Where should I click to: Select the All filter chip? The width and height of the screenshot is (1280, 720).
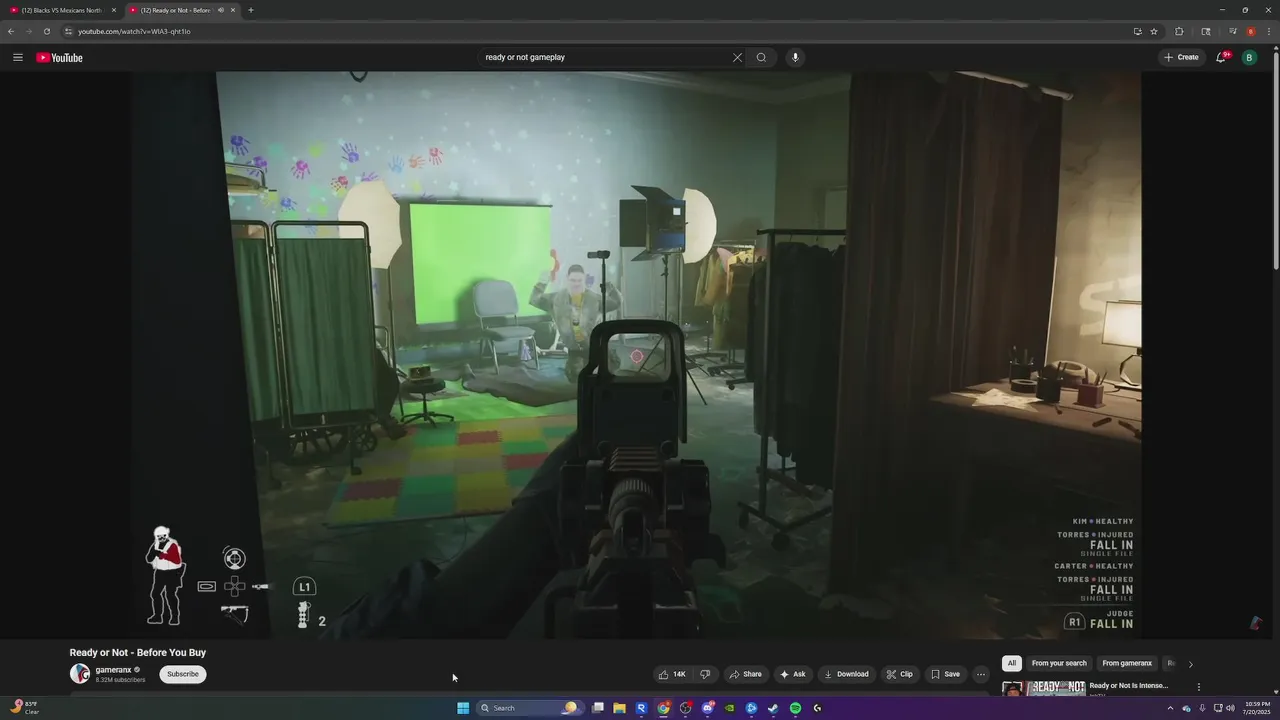[1012, 663]
